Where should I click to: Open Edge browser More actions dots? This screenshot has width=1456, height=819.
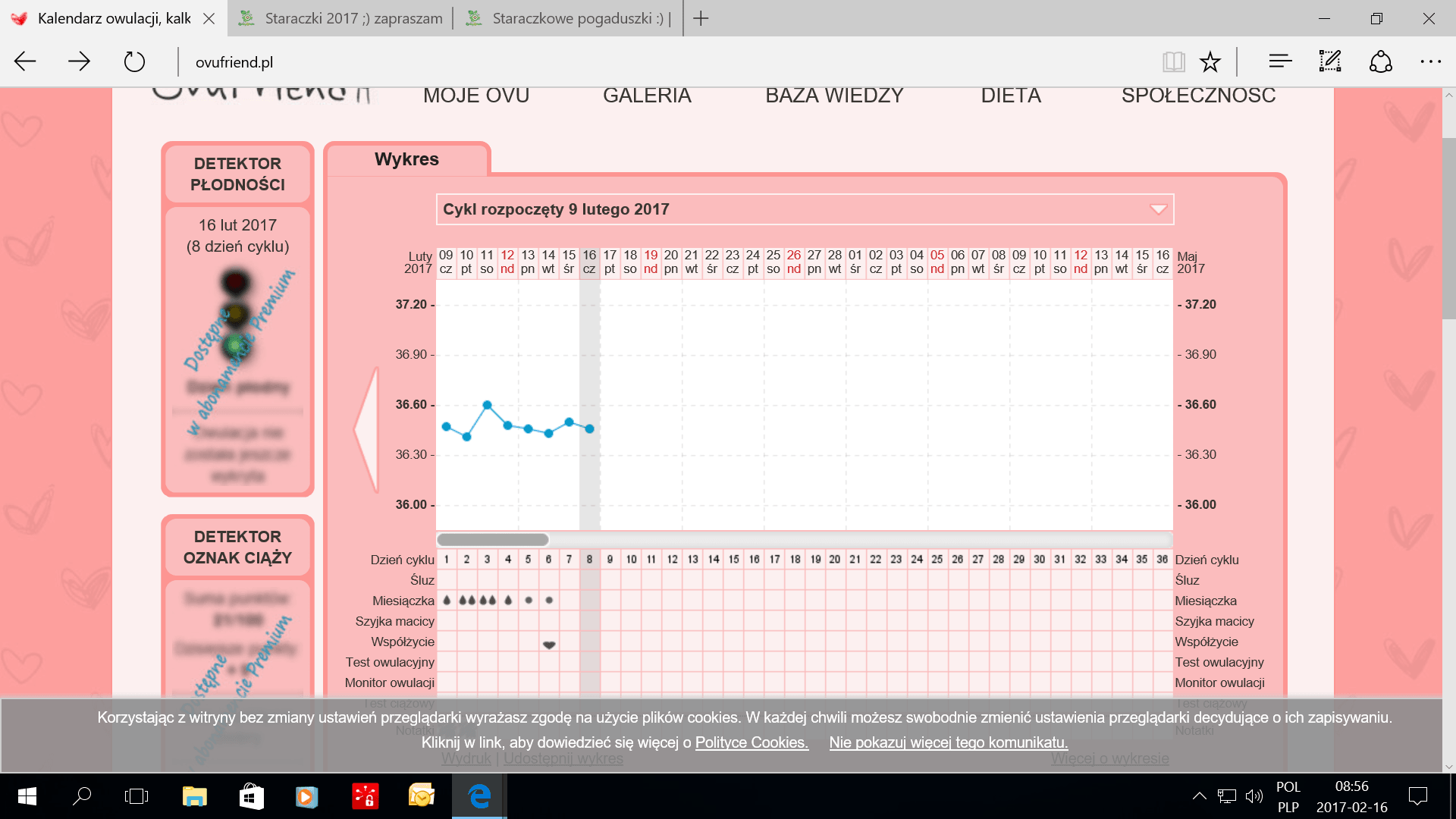click(x=1430, y=61)
